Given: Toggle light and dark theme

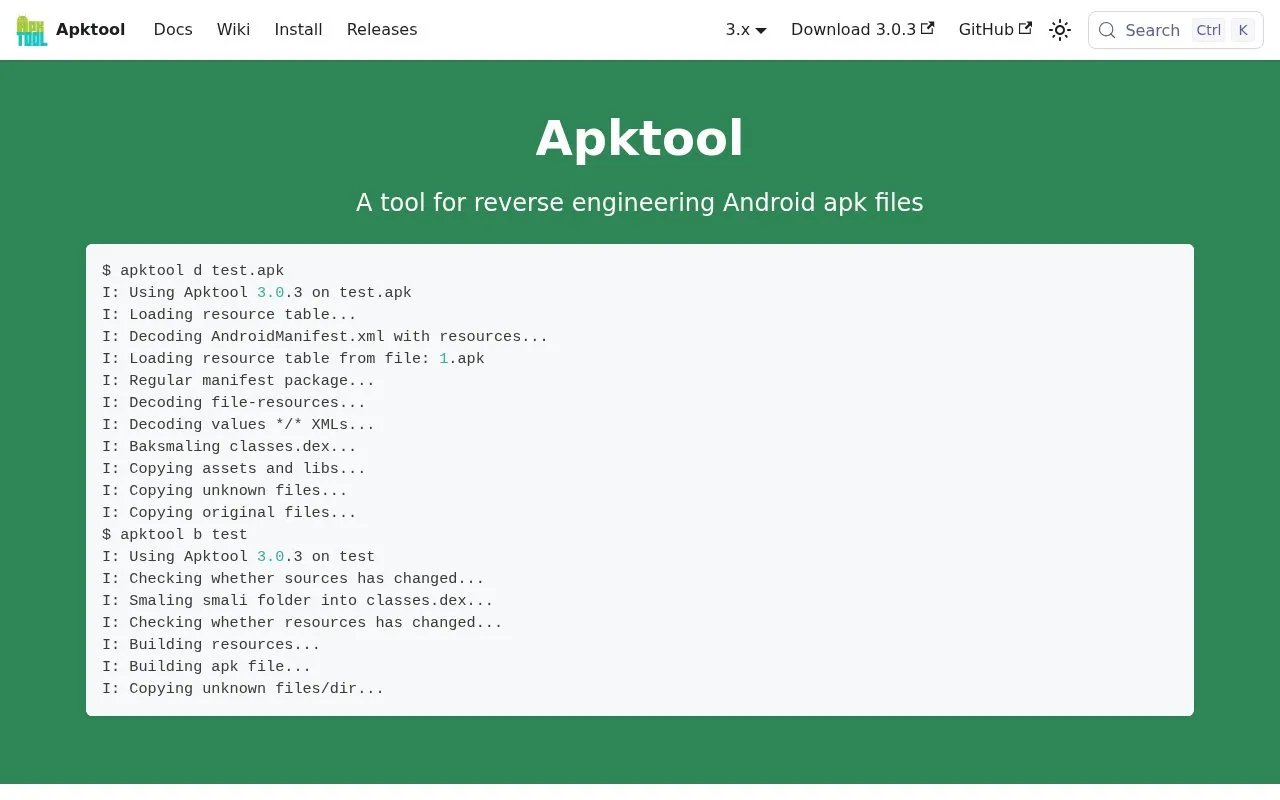Looking at the screenshot, I should point(1060,30).
